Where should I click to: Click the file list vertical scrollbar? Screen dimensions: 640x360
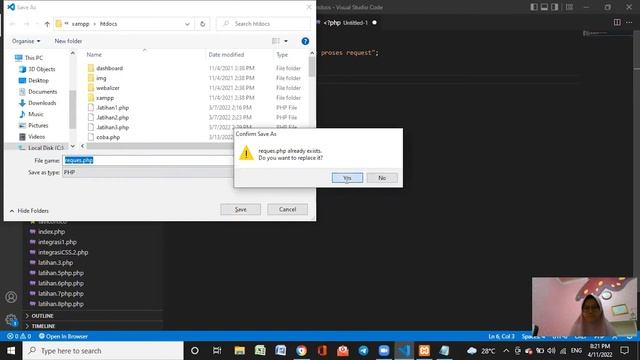click(312, 67)
